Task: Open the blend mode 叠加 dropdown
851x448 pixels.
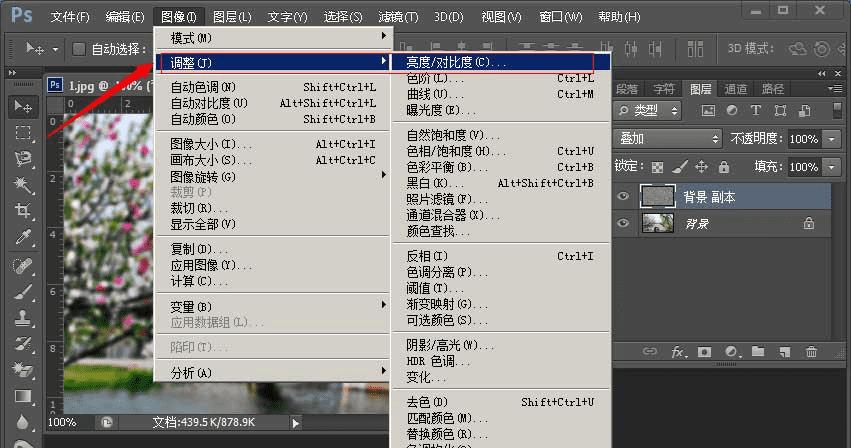Action: coord(668,138)
